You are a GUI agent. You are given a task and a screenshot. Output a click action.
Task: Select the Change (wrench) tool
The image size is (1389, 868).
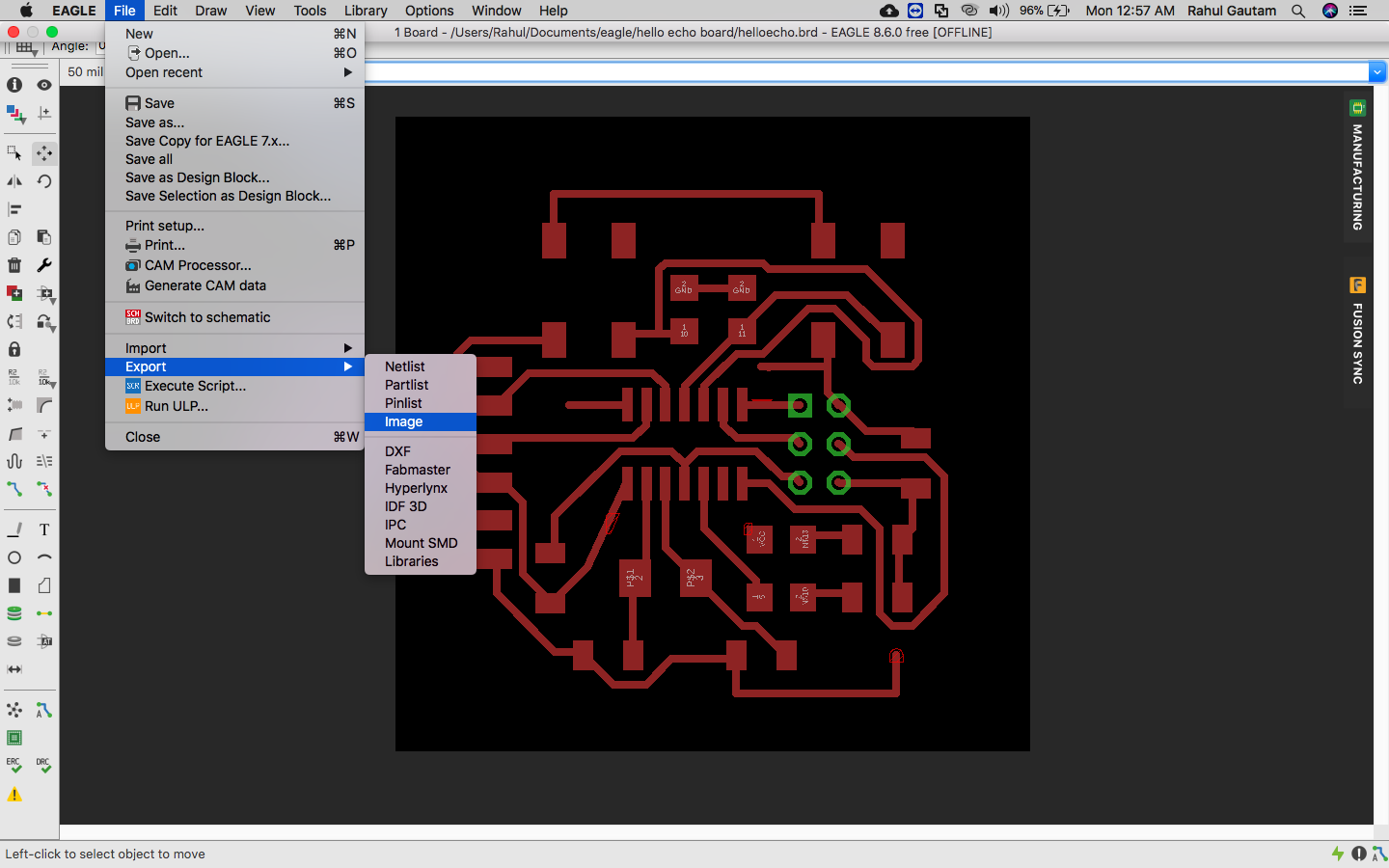pyautogui.click(x=44, y=265)
